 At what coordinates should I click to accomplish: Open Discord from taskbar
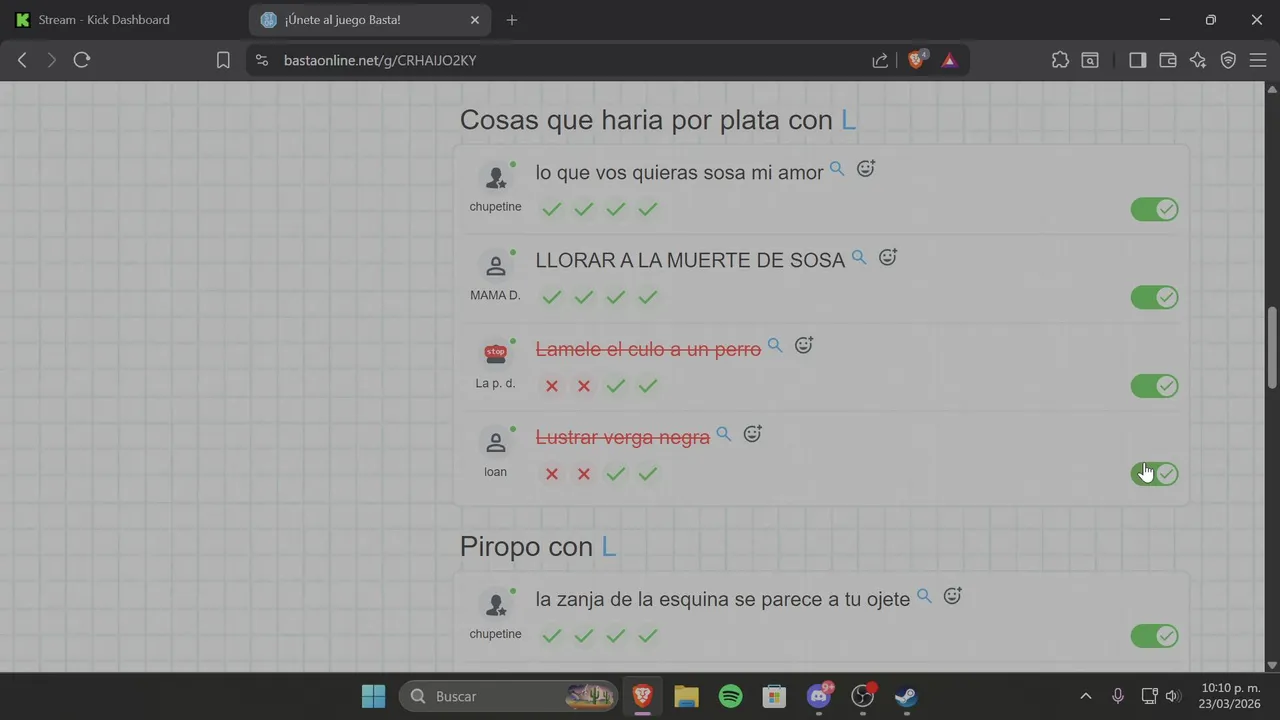(x=819, y=696)
